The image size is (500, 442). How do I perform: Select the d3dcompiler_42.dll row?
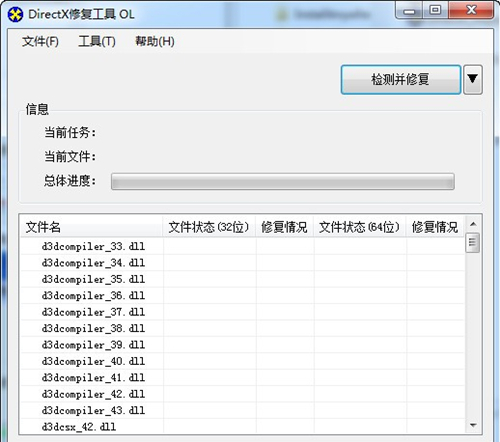click(x=242, y=394)
